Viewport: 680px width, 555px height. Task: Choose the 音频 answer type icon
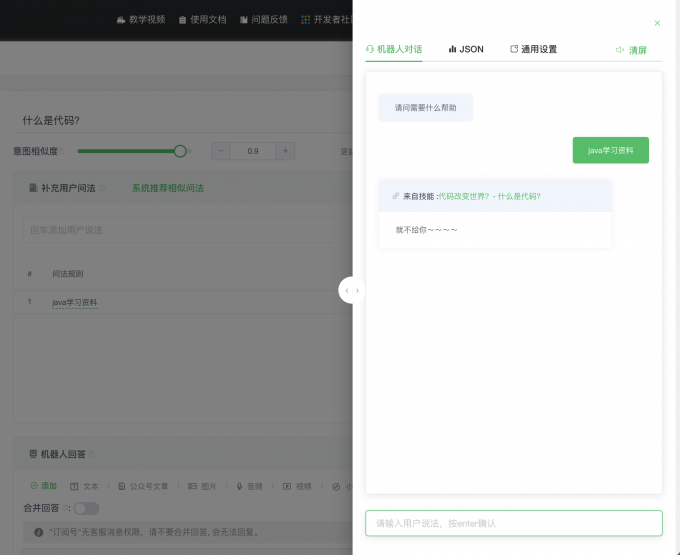249,486
